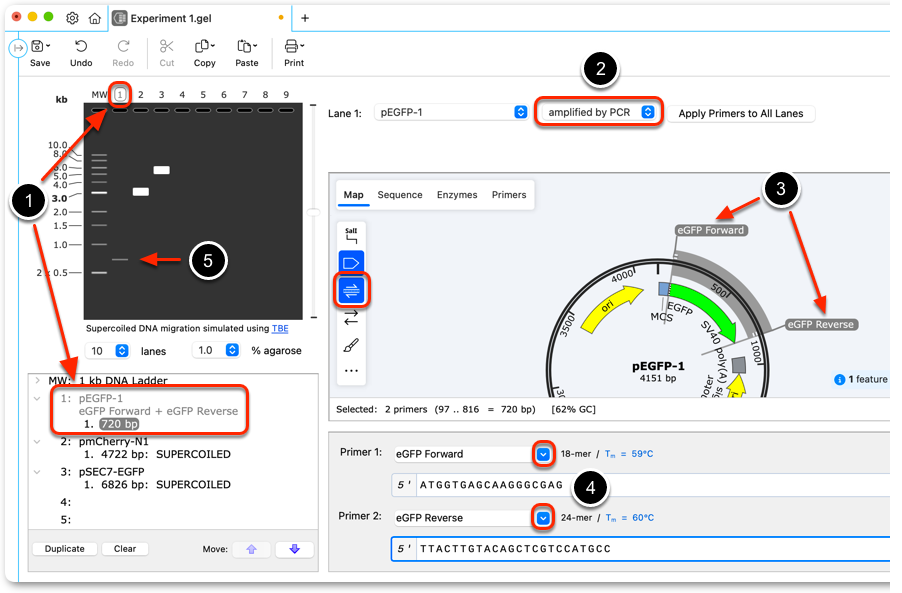Select lane 2 in the gel header
Viewport: 902px width, 593px height.
[140, 94]
